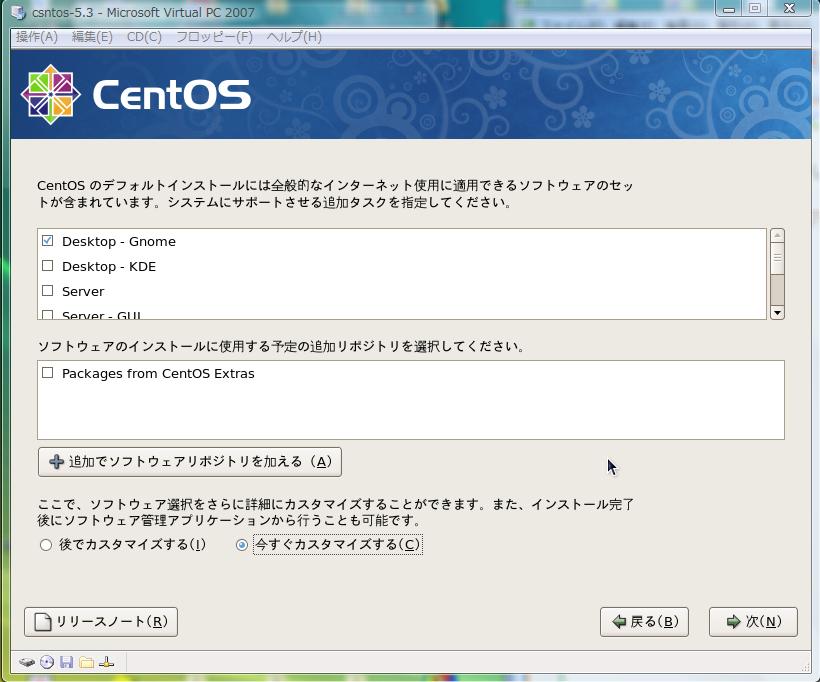820x682 pixels.
Task: Click the shared folder status icon
Action: point(86,662)
